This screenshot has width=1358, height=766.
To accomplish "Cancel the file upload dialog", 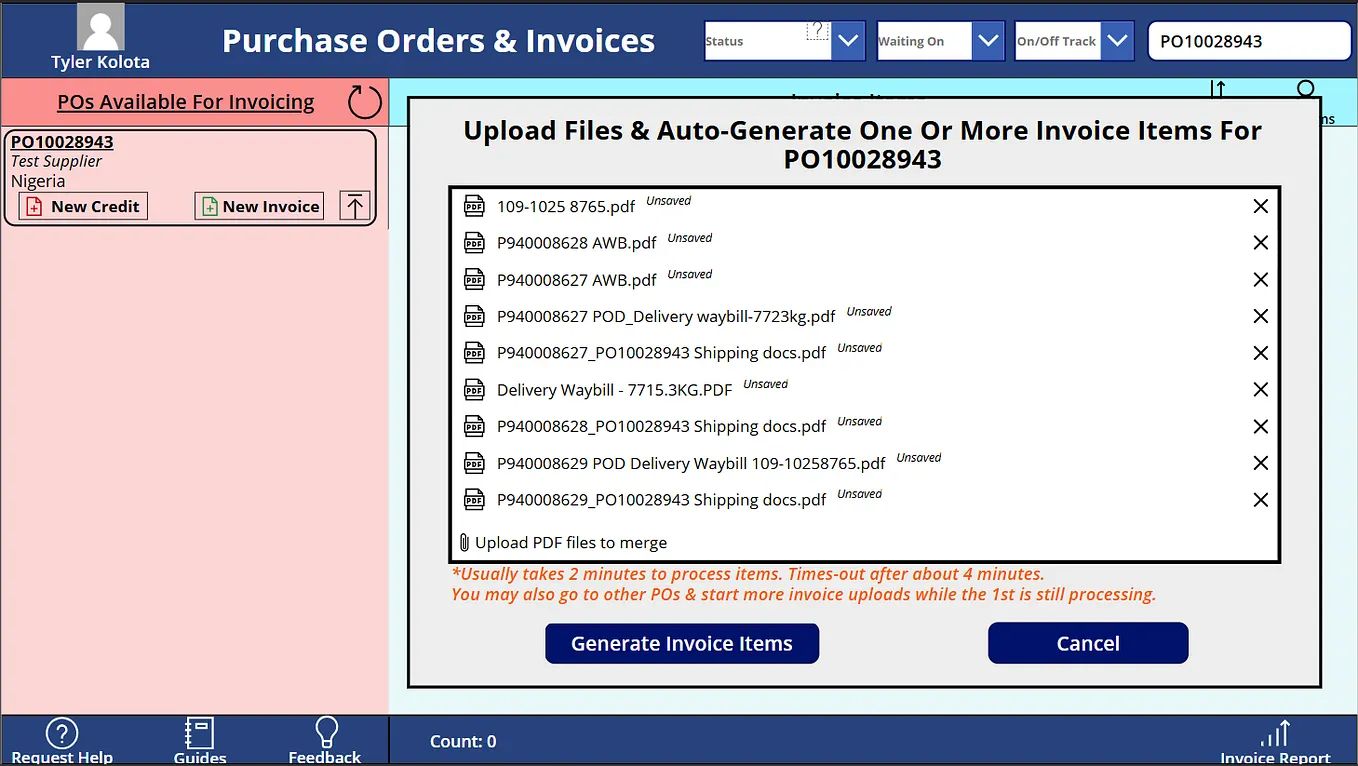I will (x=1088, y=643).
